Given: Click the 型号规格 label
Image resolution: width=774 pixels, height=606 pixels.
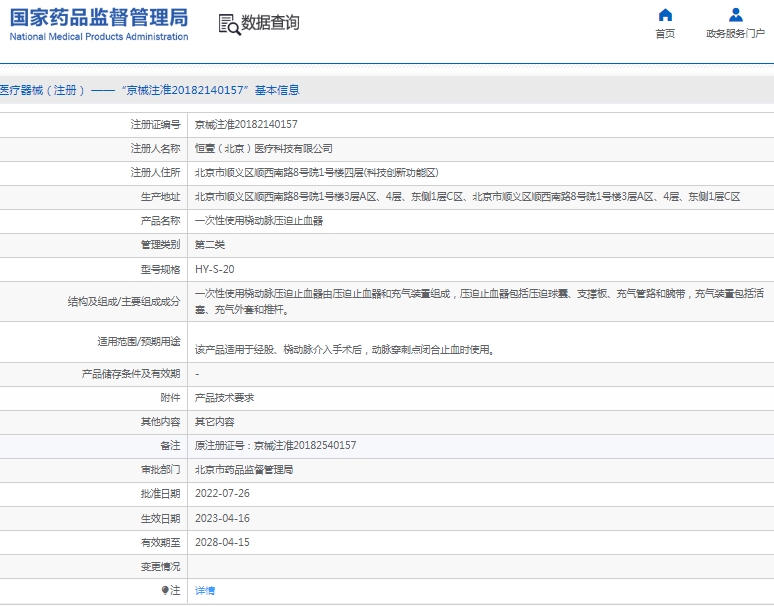Looking at the screenshot, I should [160, 269].
